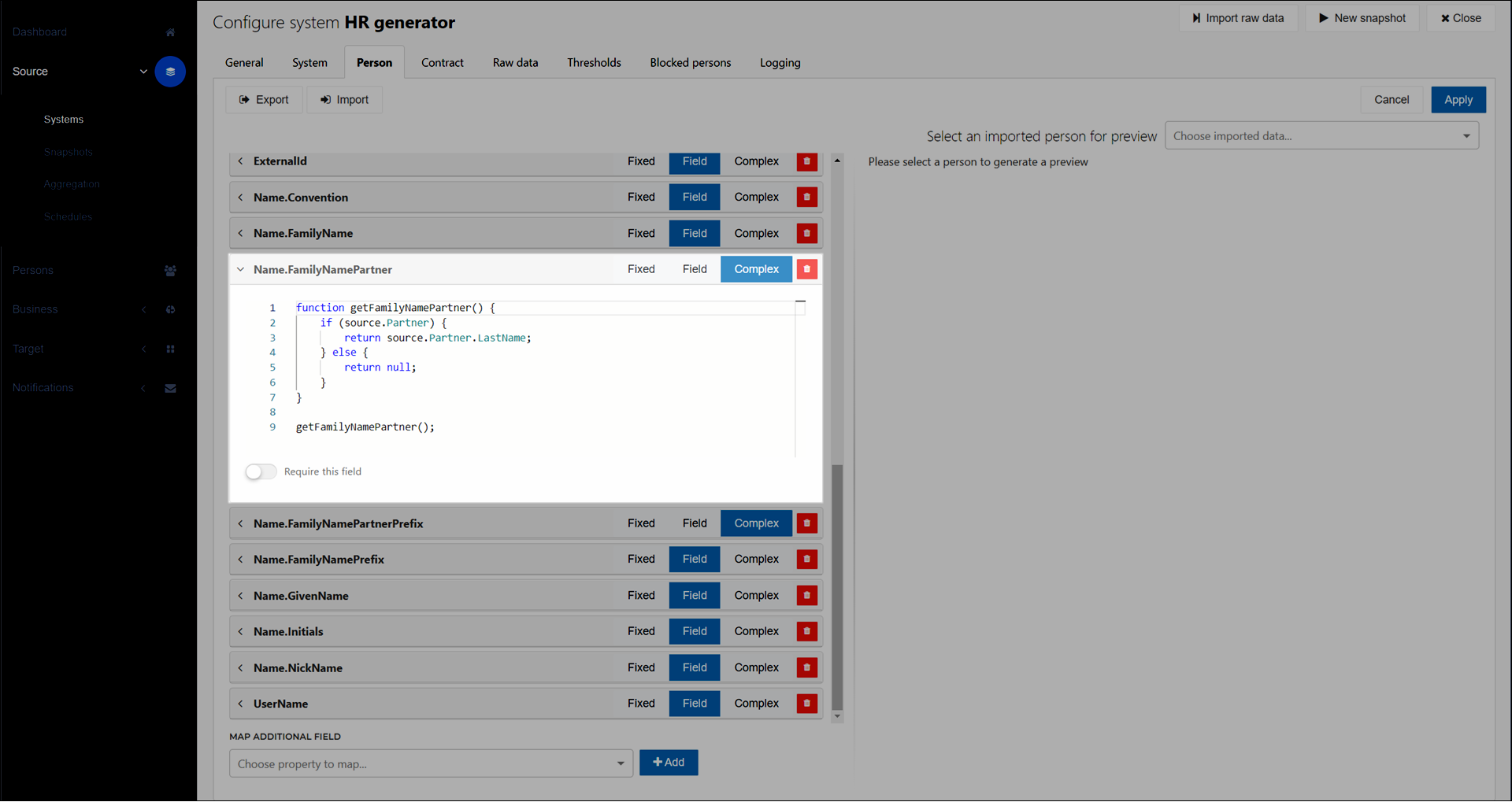Click scrollbar up arrow of field list
The height and width of the screenshot is (802, 1512).
tap(837, 161)
